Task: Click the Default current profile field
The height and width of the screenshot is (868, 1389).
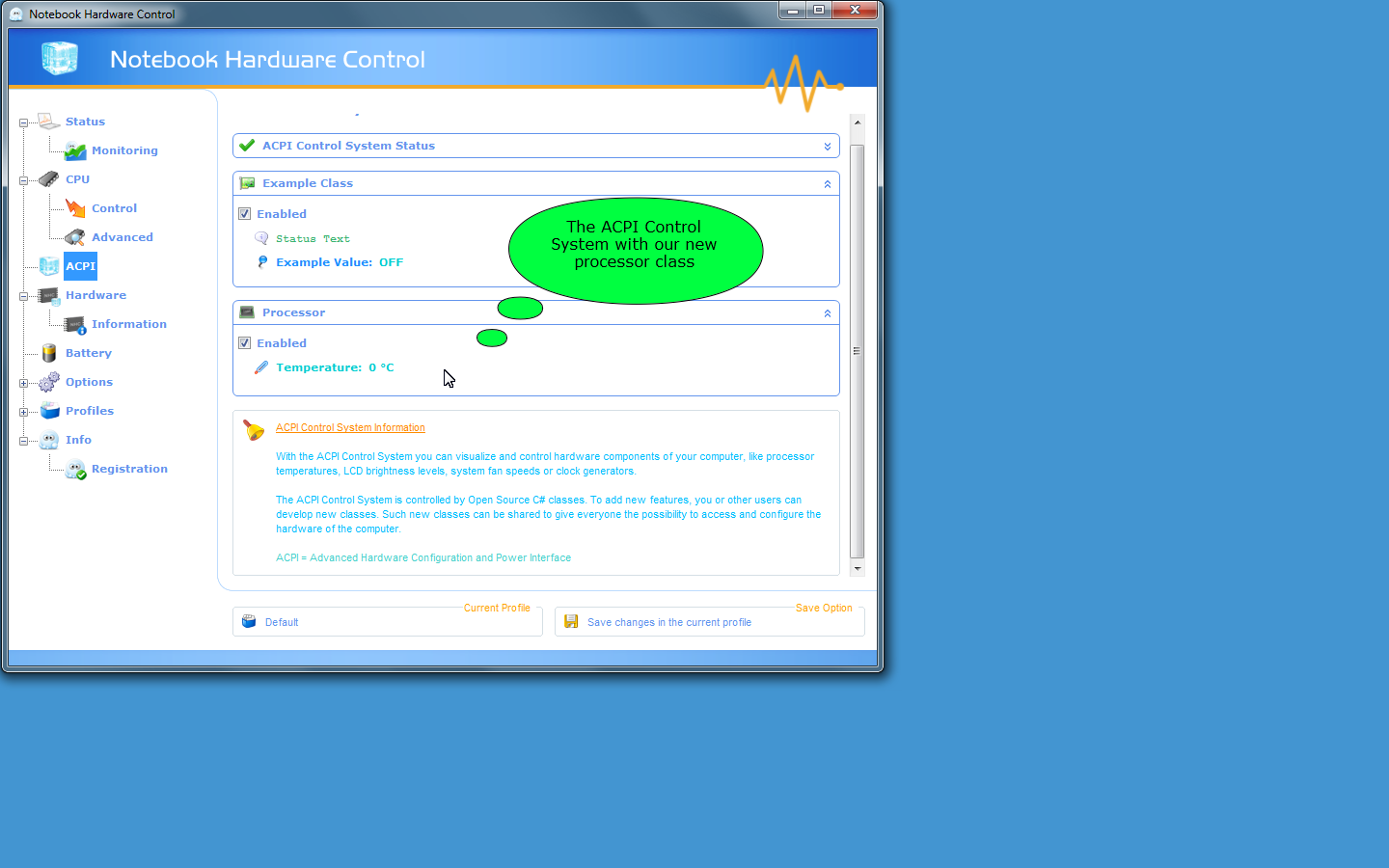Action: (x=282, y=623)
